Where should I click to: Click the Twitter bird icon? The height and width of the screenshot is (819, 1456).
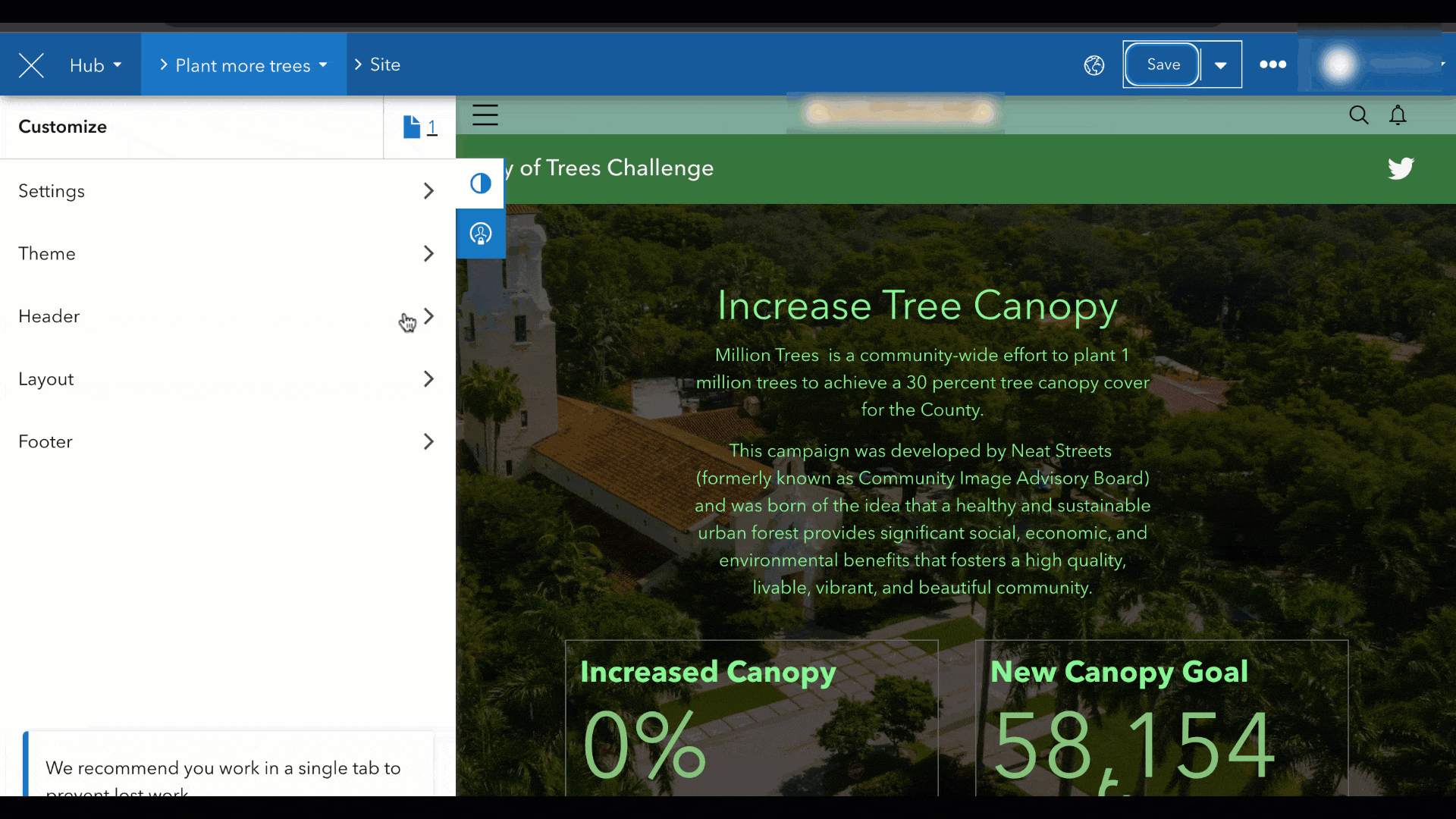coord(1401,168)
